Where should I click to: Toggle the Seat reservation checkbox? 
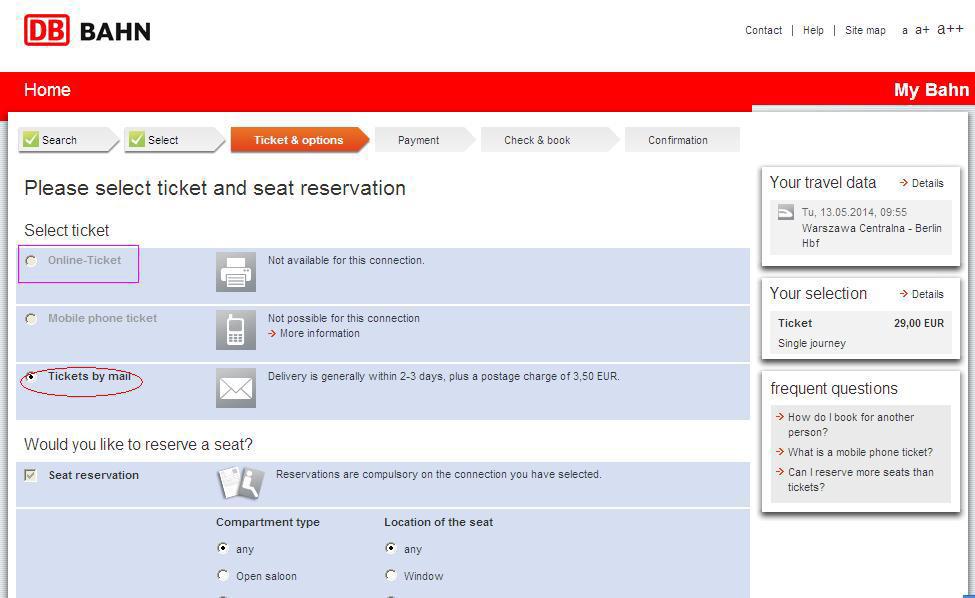[x=30, y=475]
